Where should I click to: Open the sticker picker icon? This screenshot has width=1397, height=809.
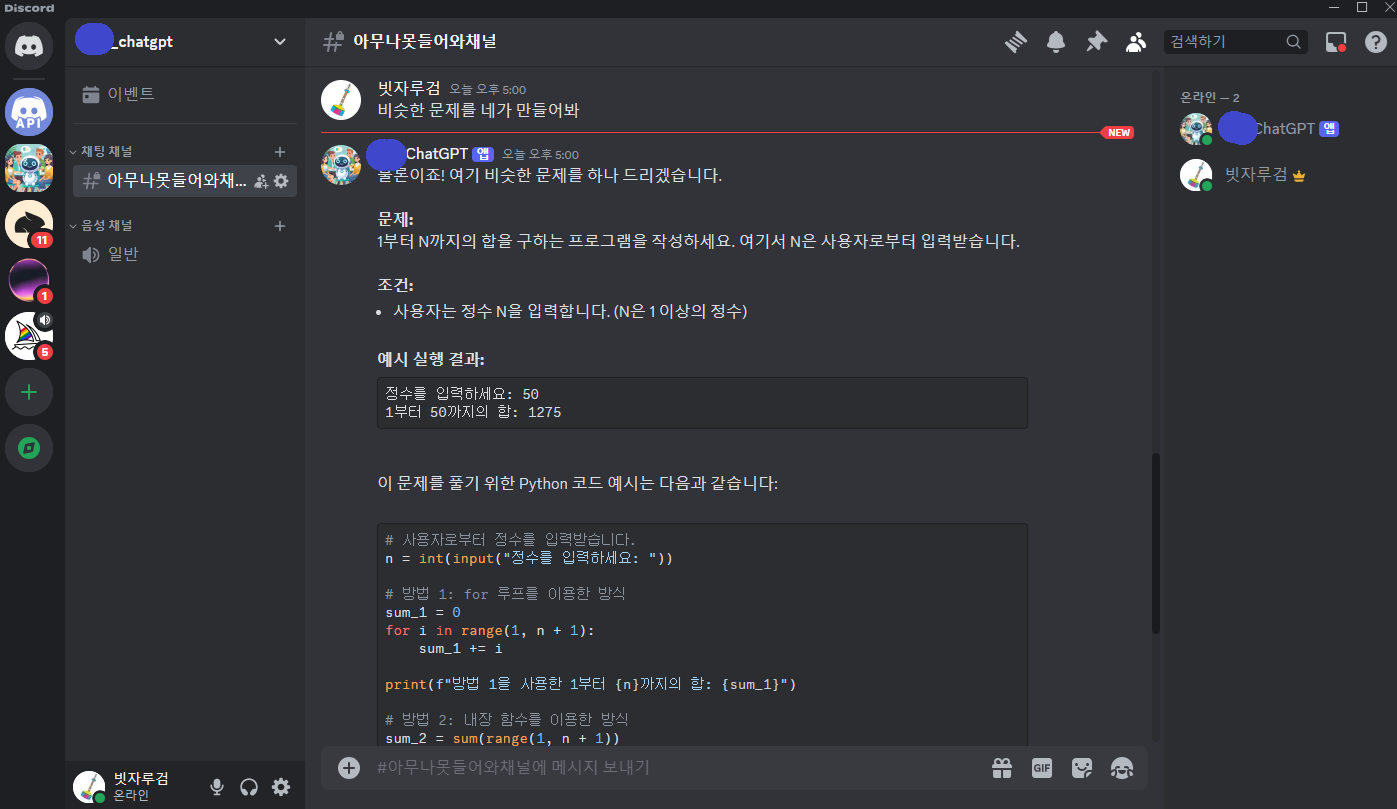click(x=1082, y=768)
